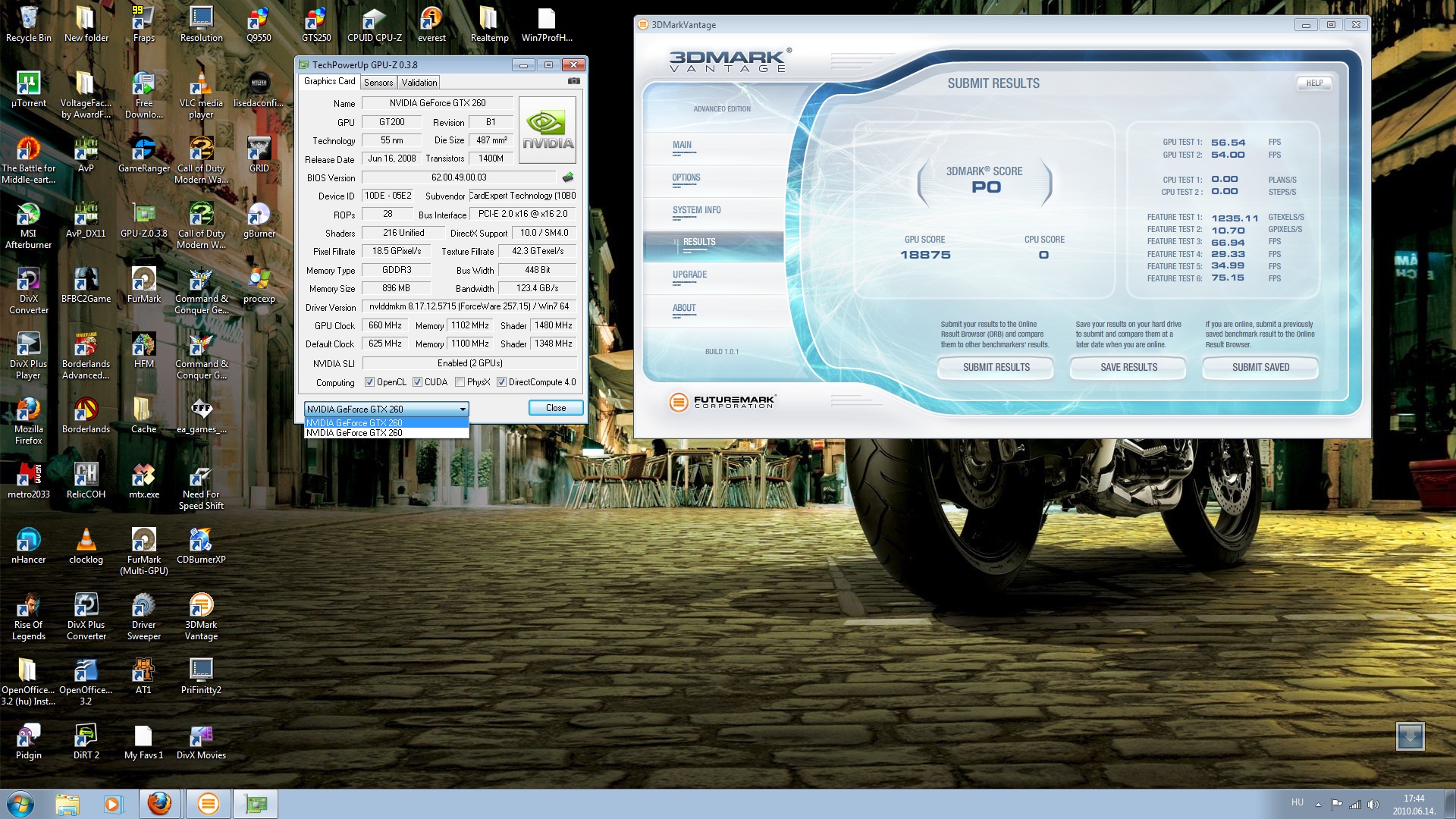Launch the CPUID CPU-Z shortcut

[375, 24]
